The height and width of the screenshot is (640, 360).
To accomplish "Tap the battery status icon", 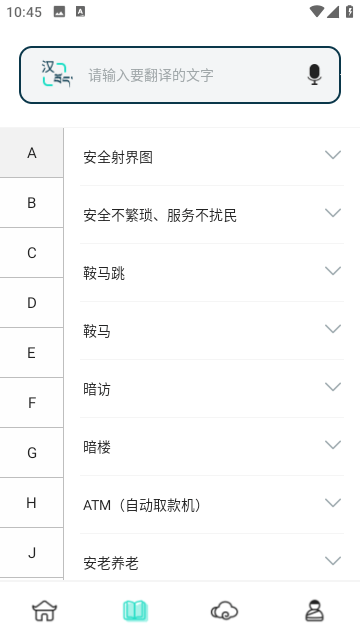I will (350, 11).
